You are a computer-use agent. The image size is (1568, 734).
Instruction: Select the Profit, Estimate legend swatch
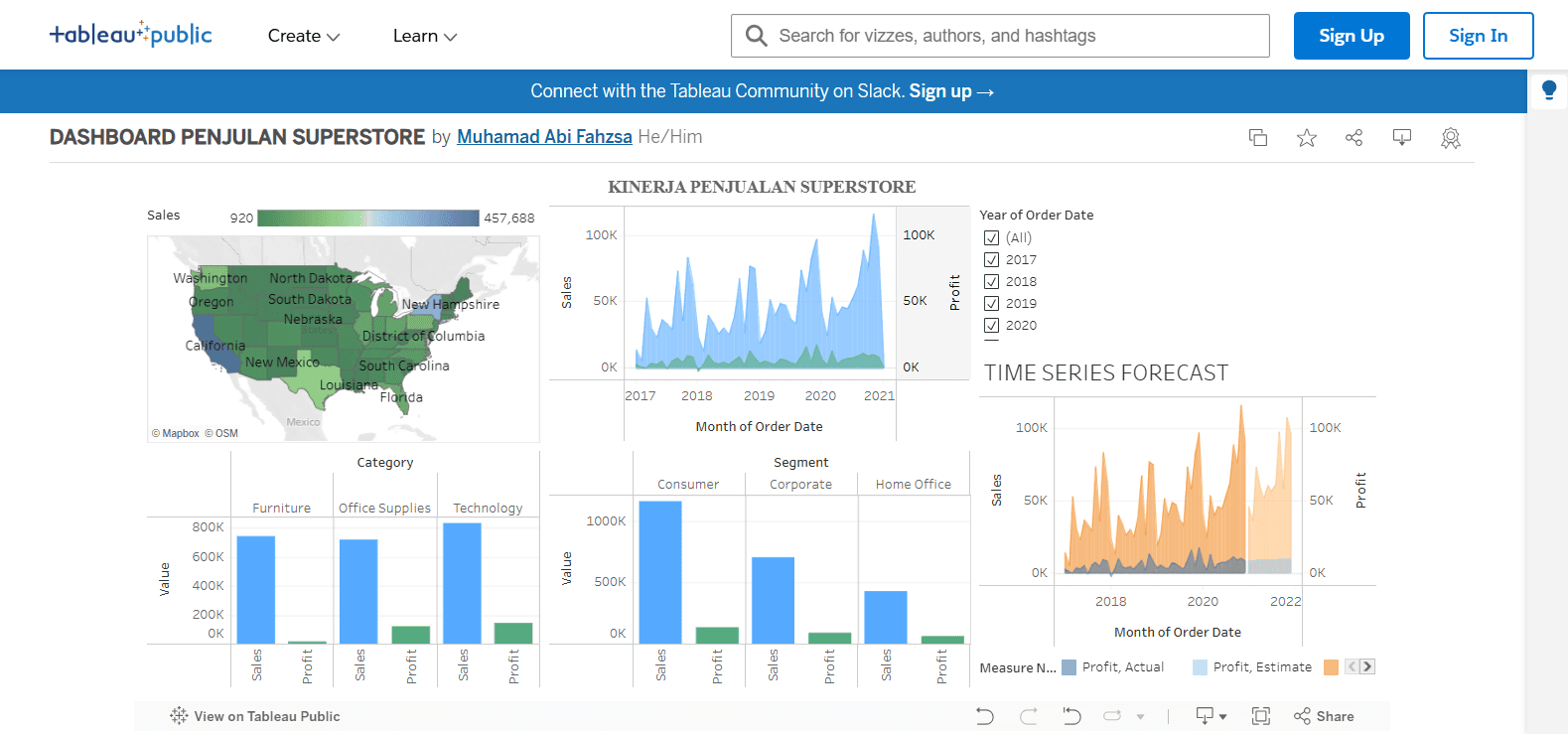click(1201, 667)
